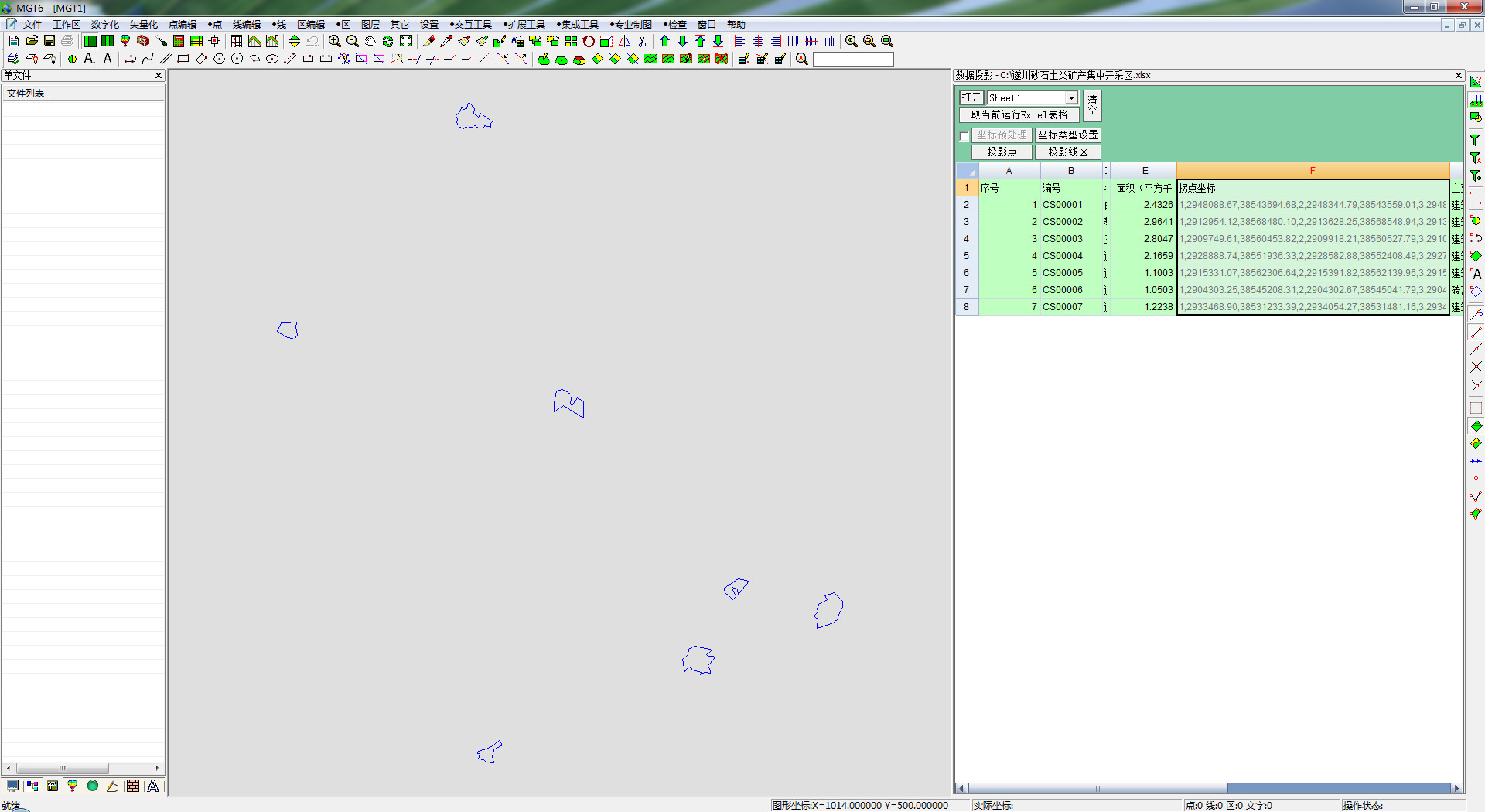Click the area value 2.4326
The width and height of the screenshot is (1485, 812).
click(1145, 205)
